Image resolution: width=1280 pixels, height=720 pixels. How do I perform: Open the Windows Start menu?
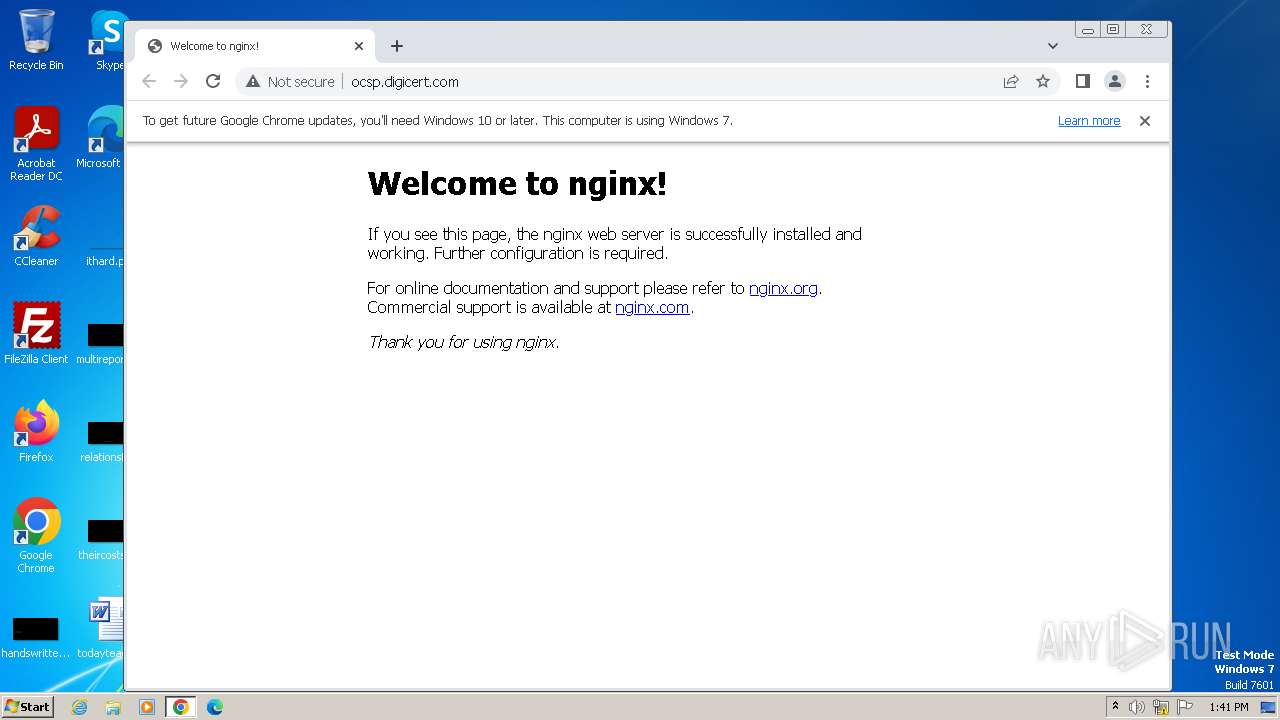[x=27, y=706]
